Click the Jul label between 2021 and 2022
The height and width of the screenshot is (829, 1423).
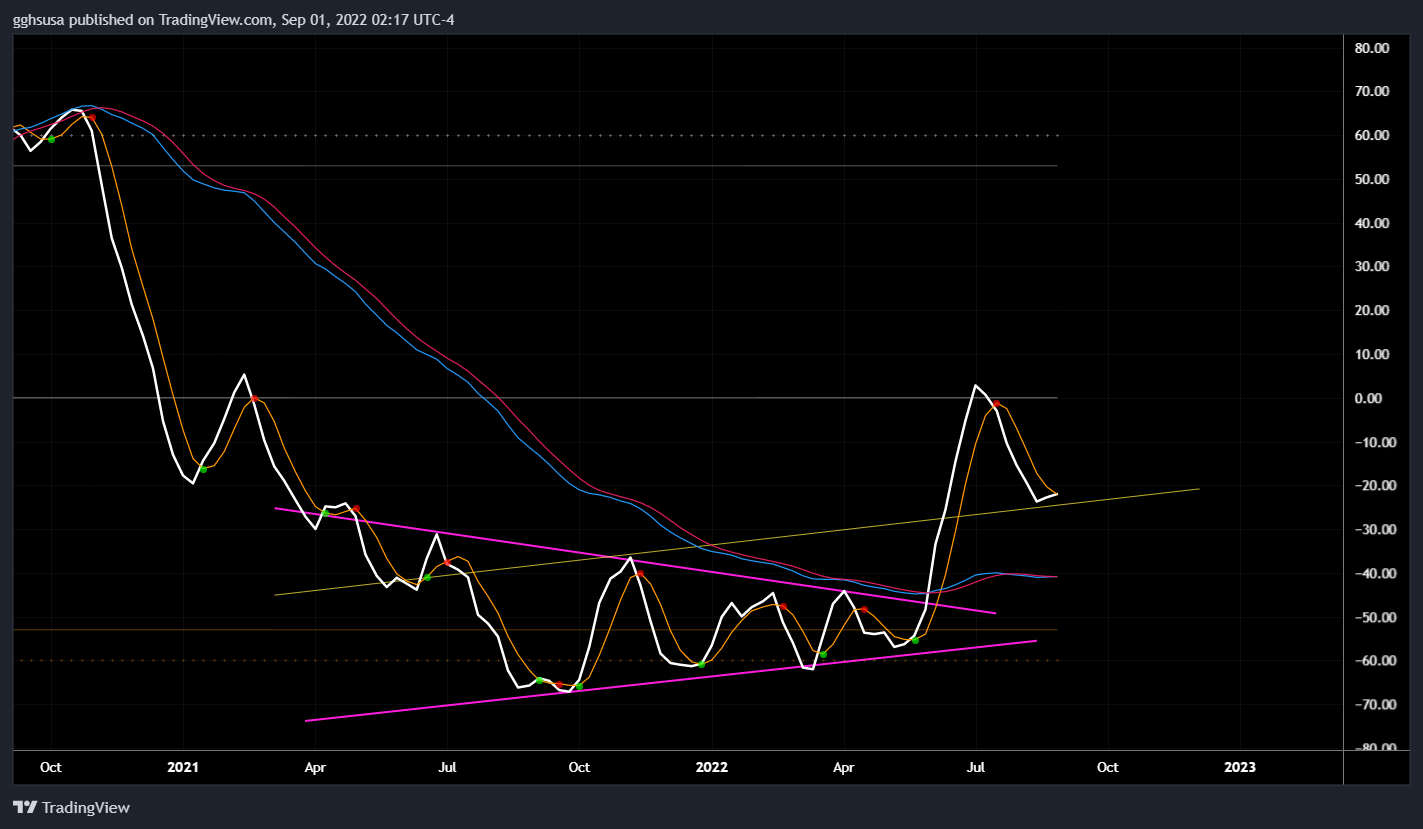[x=447, y=767]
